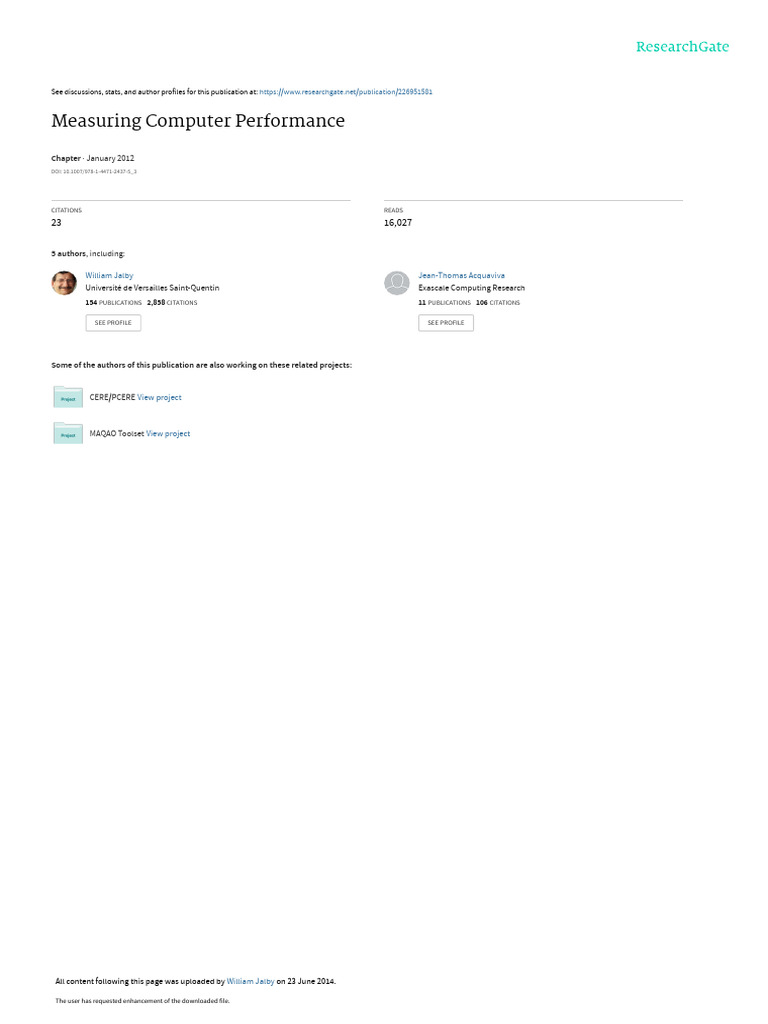Click William Jalby link in upload footer
768x1024 pixels.
(x=250, y=981)
